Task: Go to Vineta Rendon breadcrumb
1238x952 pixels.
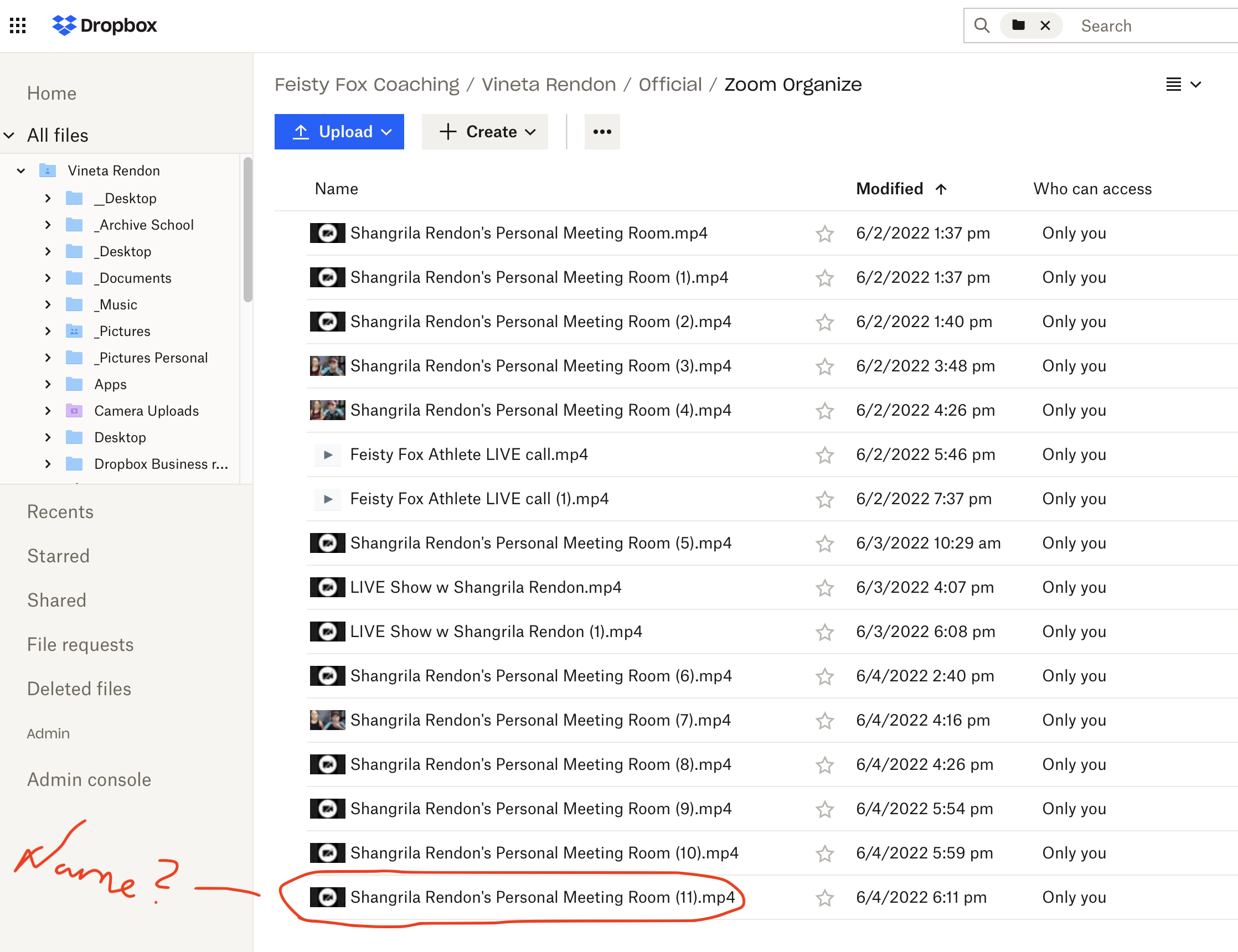Action: click(x=549, y=85)
